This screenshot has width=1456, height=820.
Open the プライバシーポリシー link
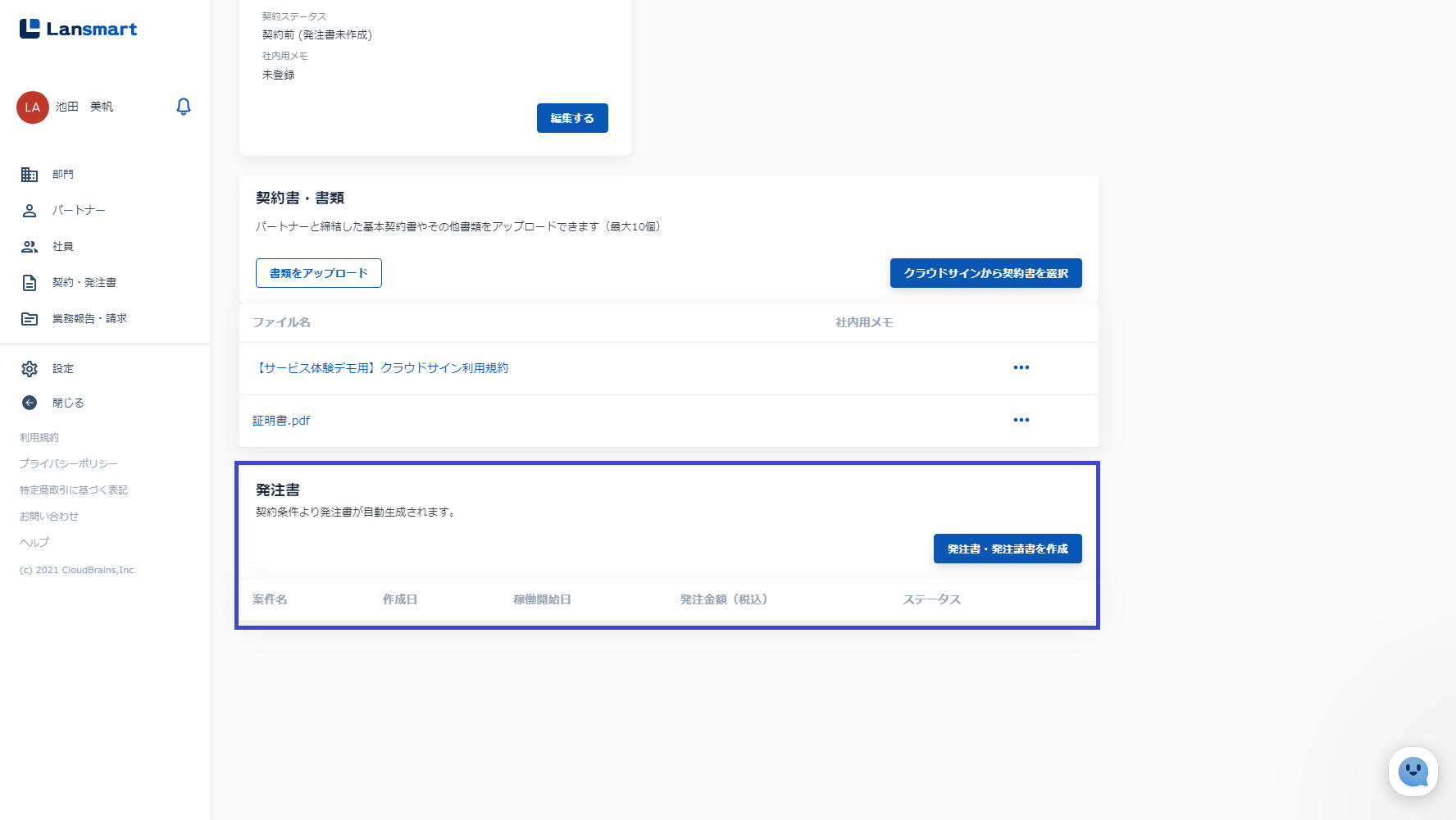pos(69,464)
